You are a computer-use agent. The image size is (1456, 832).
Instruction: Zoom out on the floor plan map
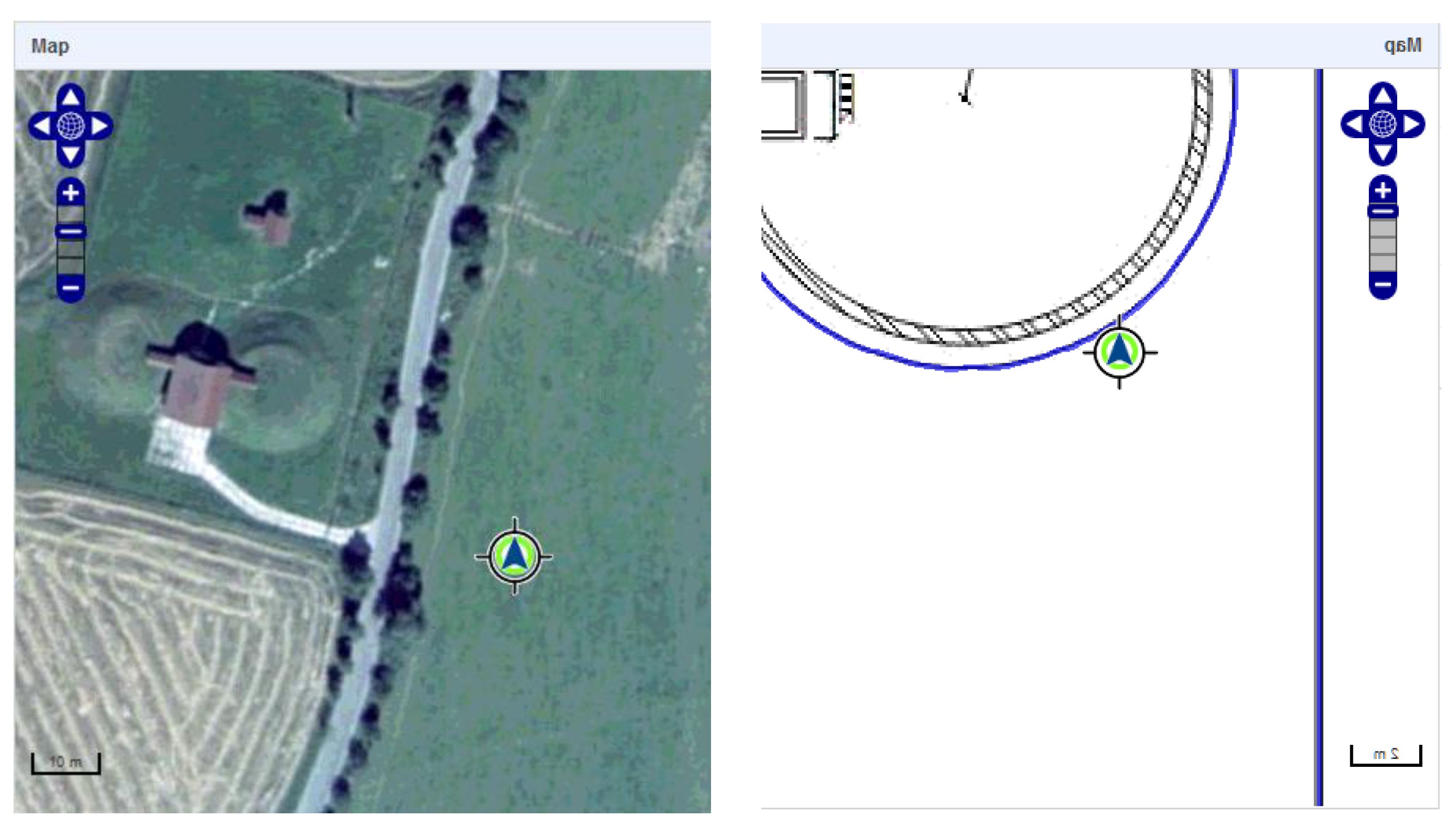(1382, 285)
